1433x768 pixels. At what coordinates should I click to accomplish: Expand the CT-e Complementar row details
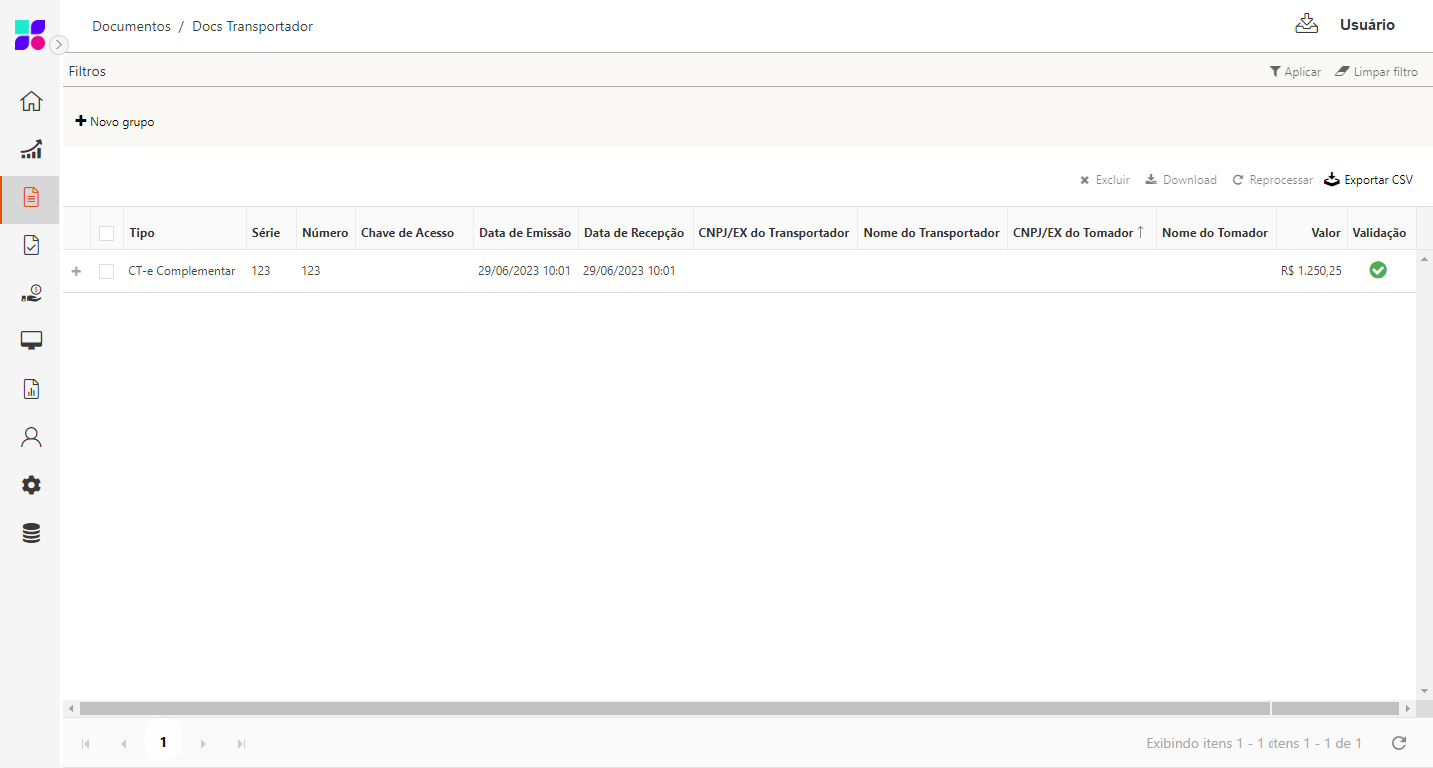tap(77, 271)
